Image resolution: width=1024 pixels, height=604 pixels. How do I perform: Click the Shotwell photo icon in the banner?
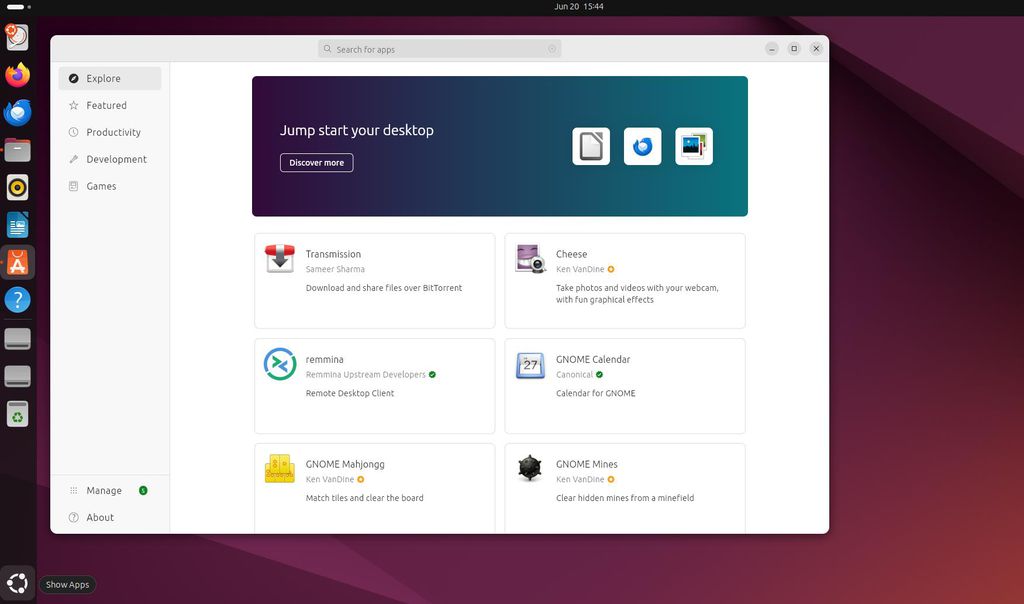point(694,145)
